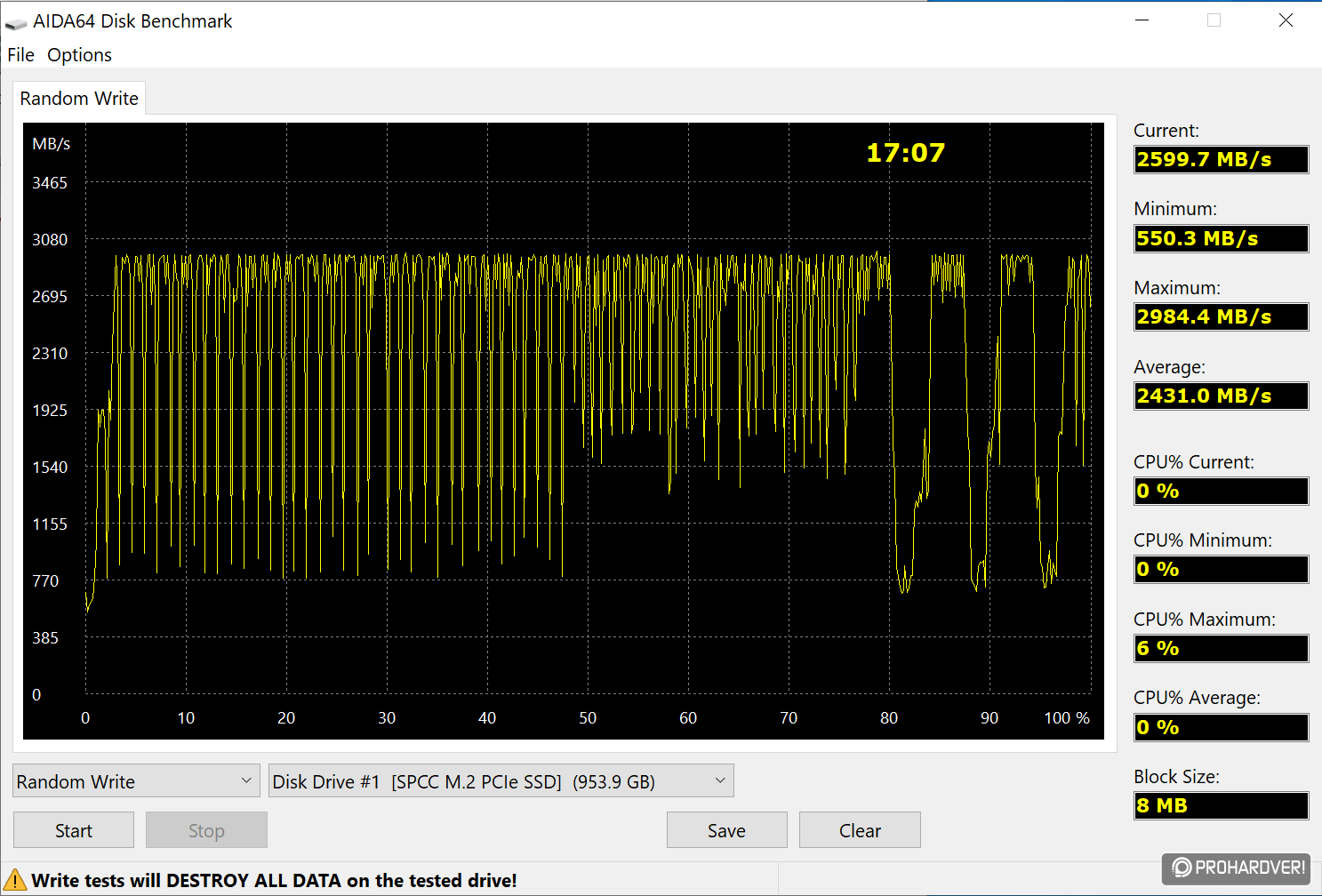The image size is (1322, 896).
Task: Open the Random Write test type dropdown
Action: point(136,781)
